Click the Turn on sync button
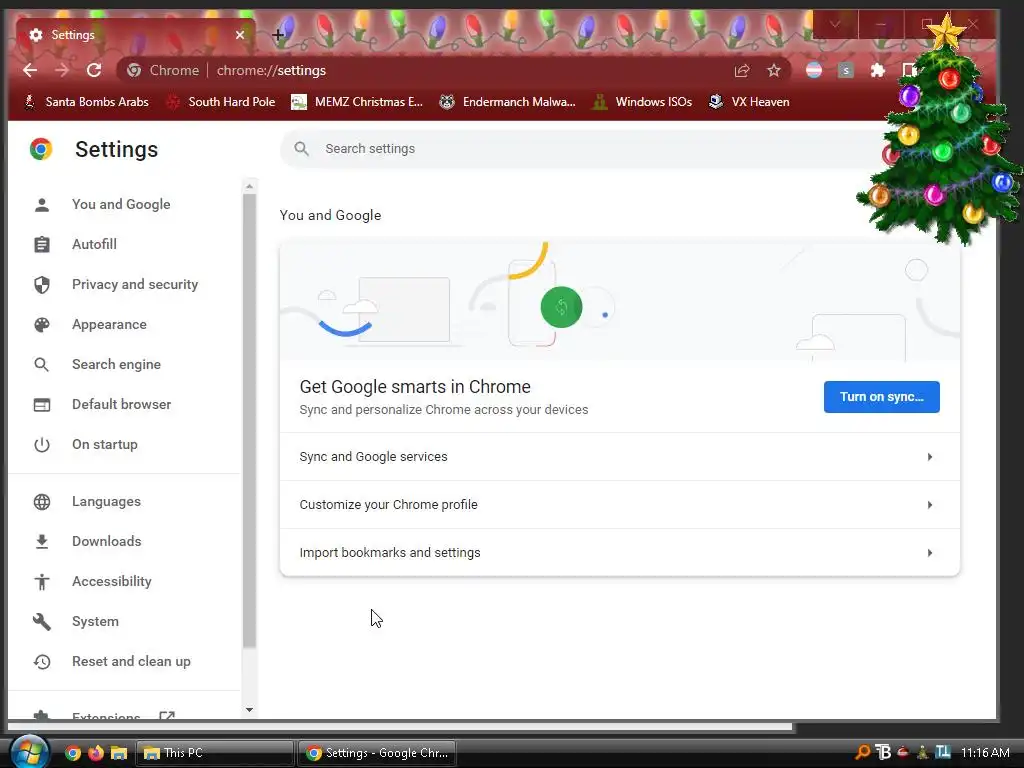Viewport: 1024px width, 768px height. pos(882,397)
